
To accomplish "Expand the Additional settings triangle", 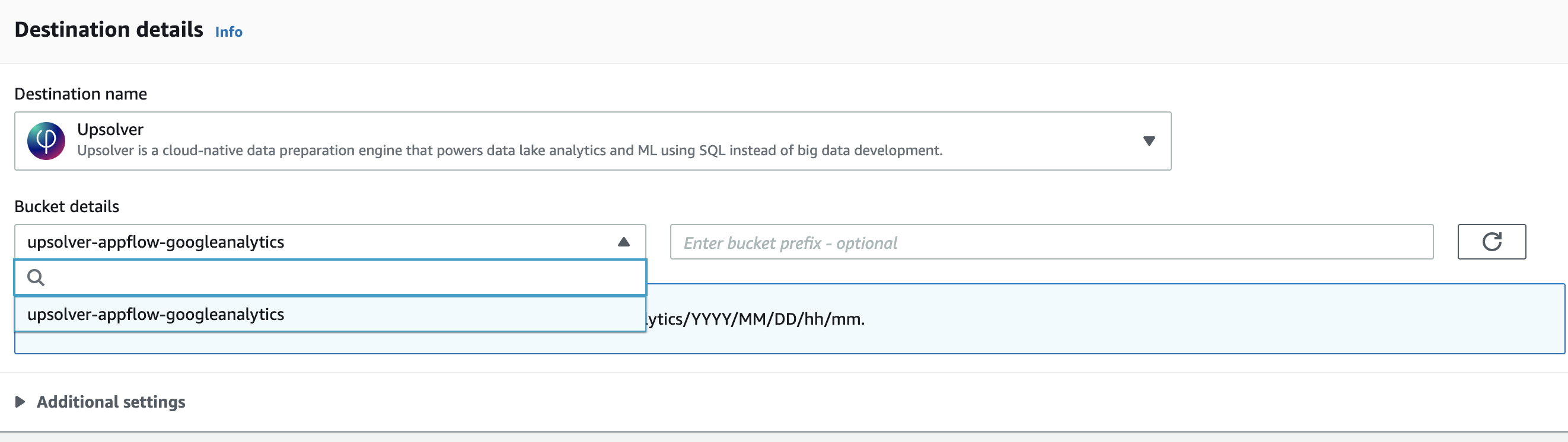I will point(20,402).
